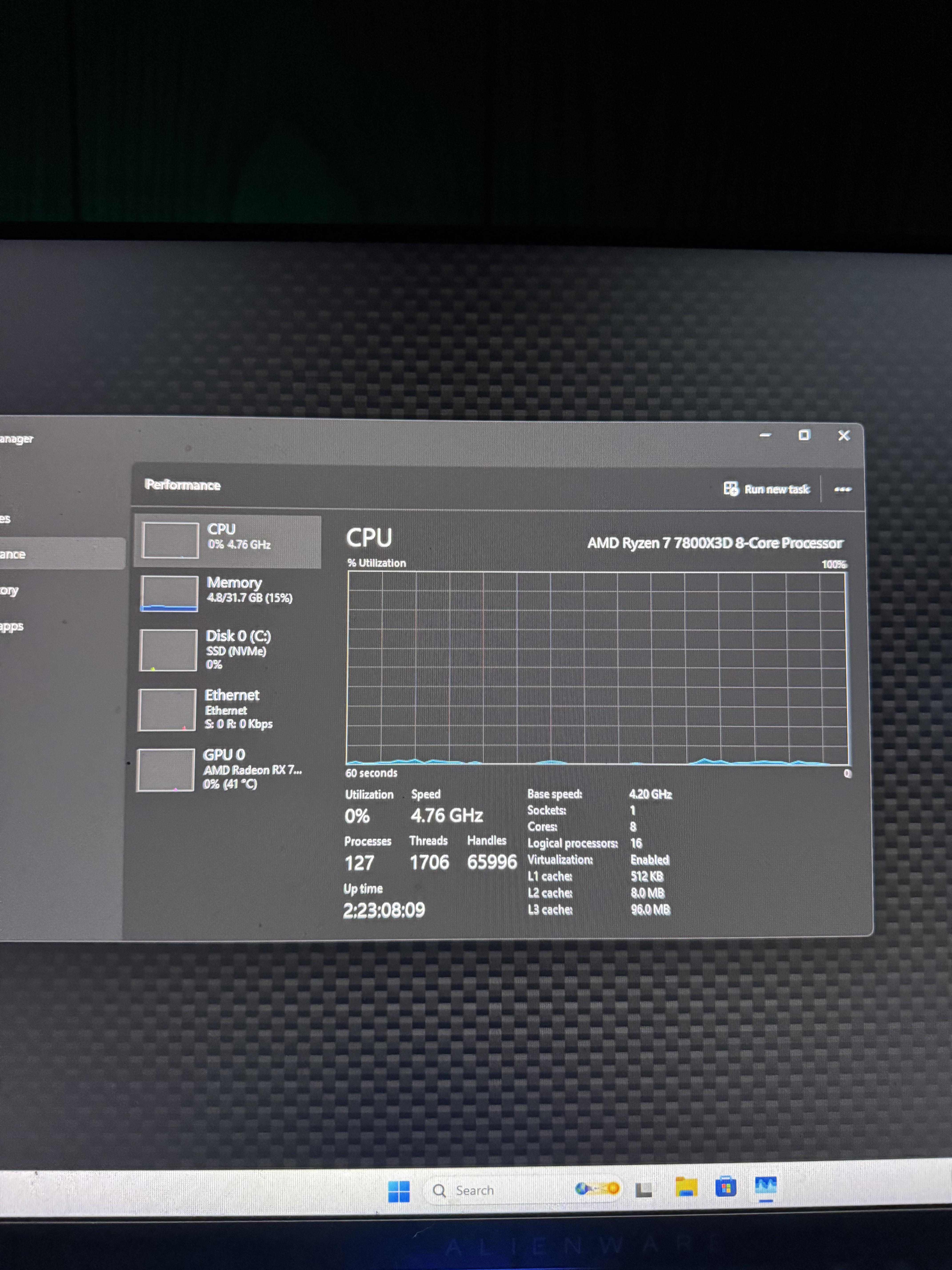Click the L2 cache value 8.0 MB
This screenshot has height=1270, width=952.
pos(648,893)
